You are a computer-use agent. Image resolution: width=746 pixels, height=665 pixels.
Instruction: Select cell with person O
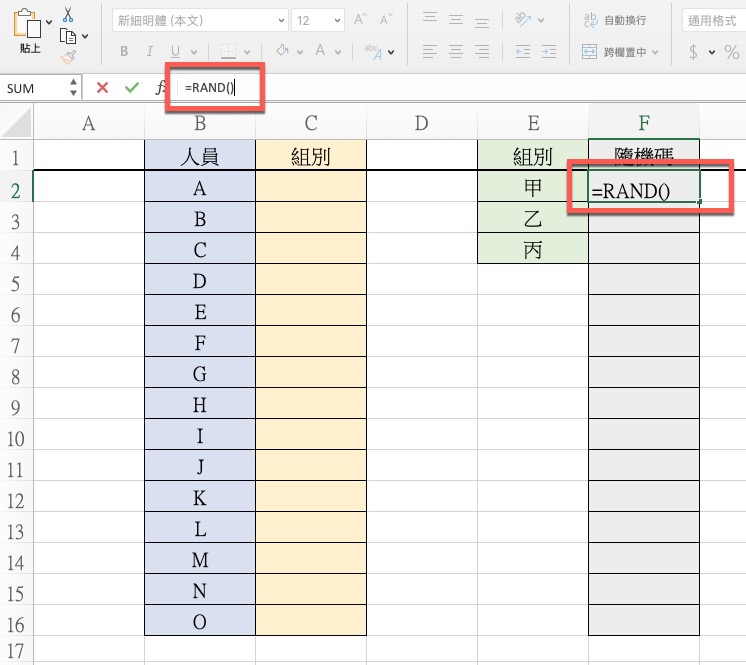coord(200,620)
